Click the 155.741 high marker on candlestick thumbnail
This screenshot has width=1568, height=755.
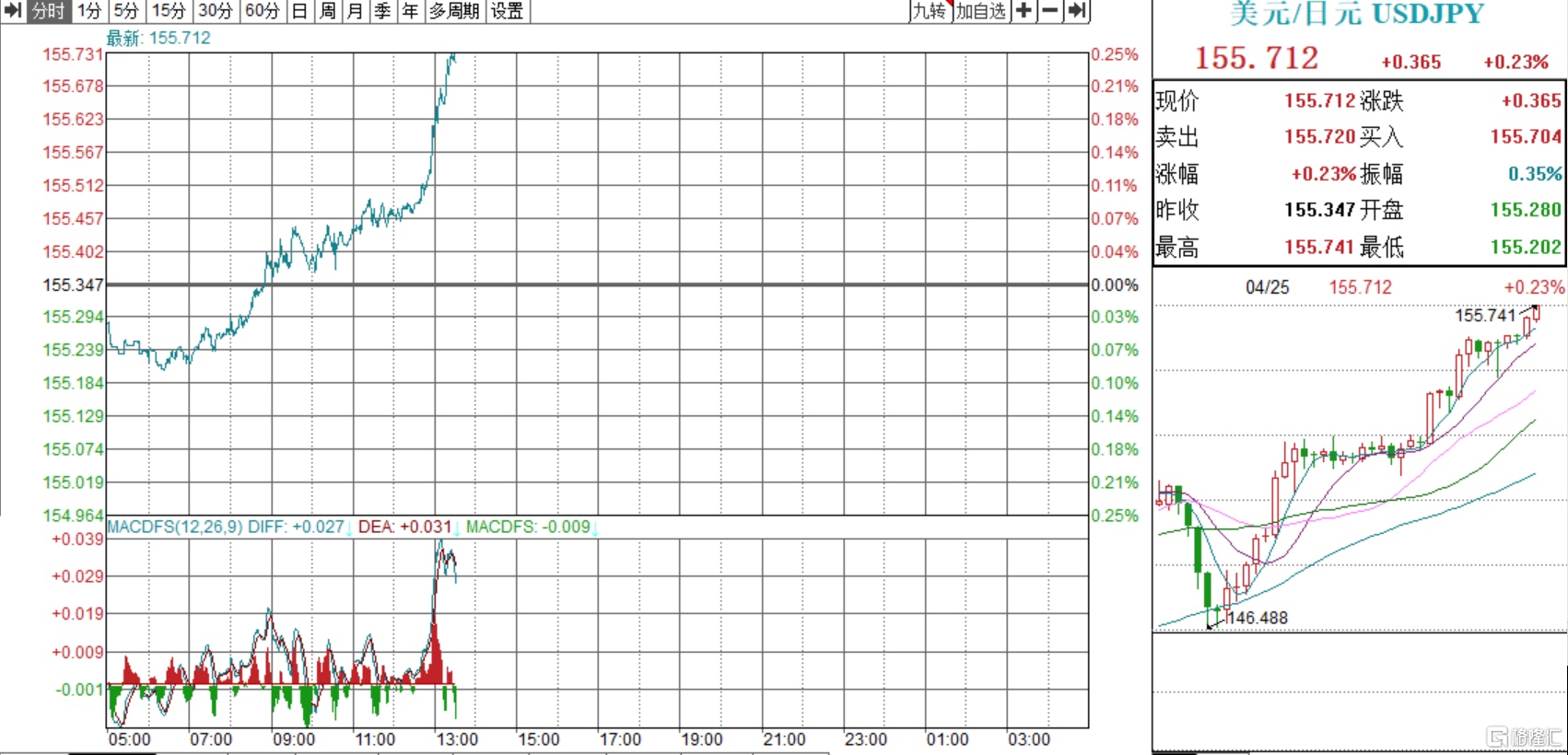click(x=1484, y=316)
